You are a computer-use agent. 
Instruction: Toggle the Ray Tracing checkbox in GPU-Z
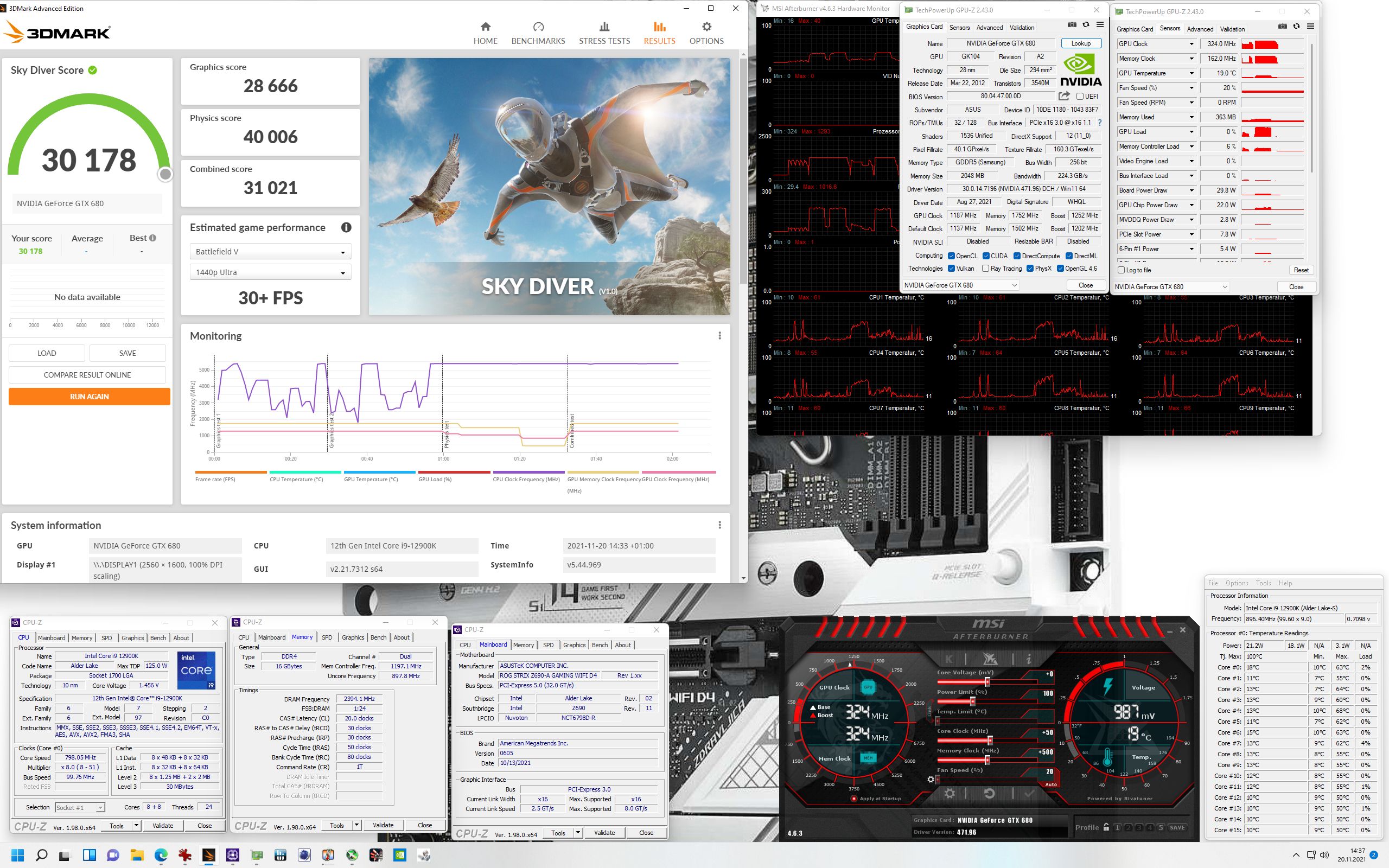[985, 269]
